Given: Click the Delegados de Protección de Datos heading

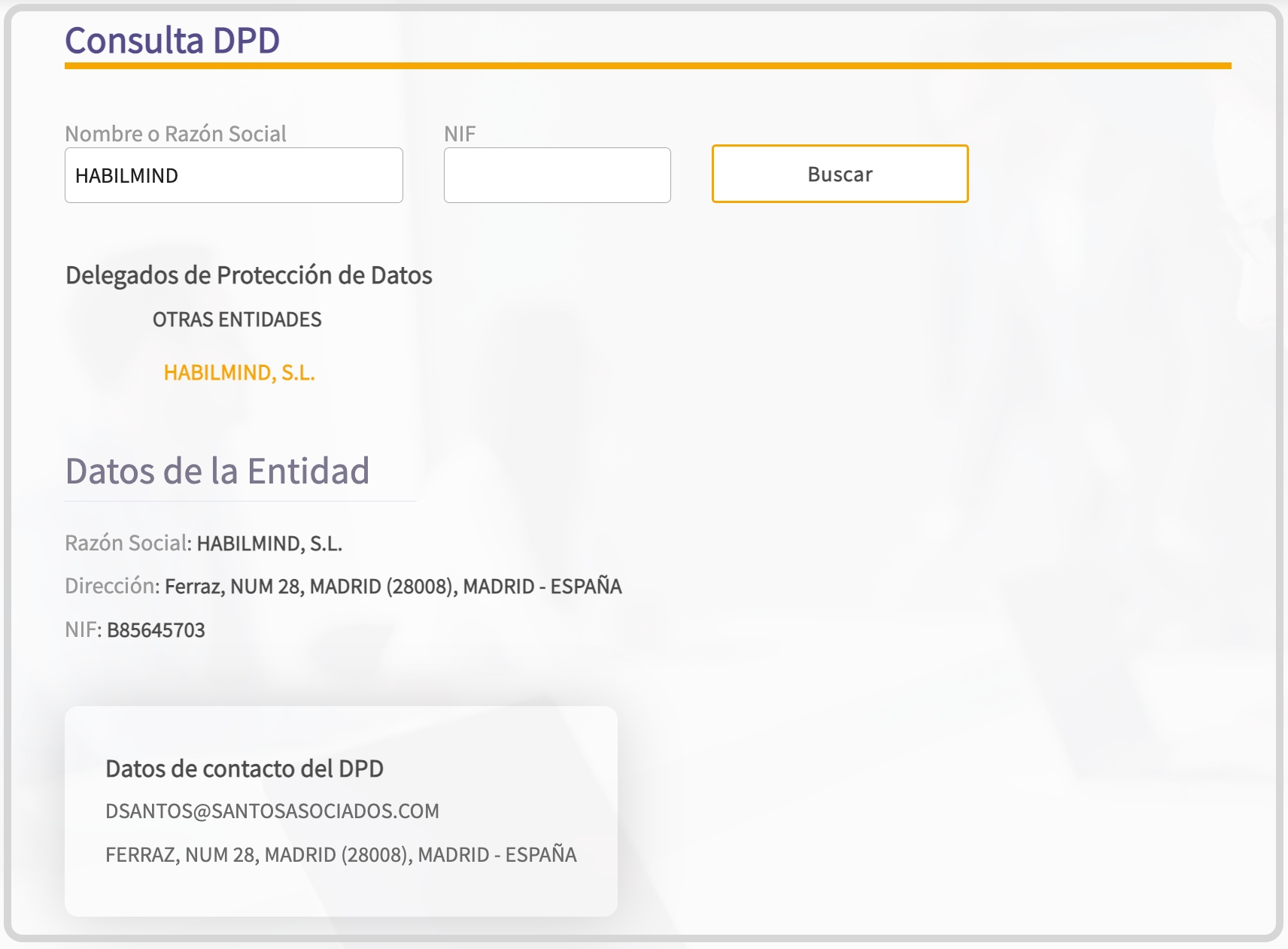Looking at the screenshot, I should pyautogui.click(x=249, y=275).
